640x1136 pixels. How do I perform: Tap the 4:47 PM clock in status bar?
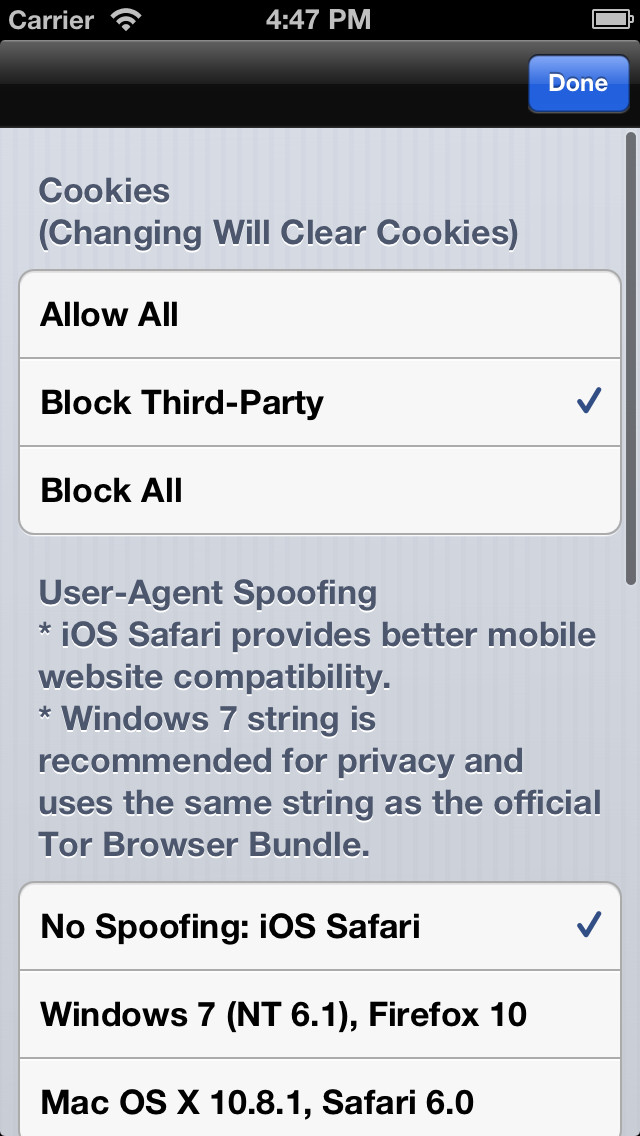click(318, 20)
